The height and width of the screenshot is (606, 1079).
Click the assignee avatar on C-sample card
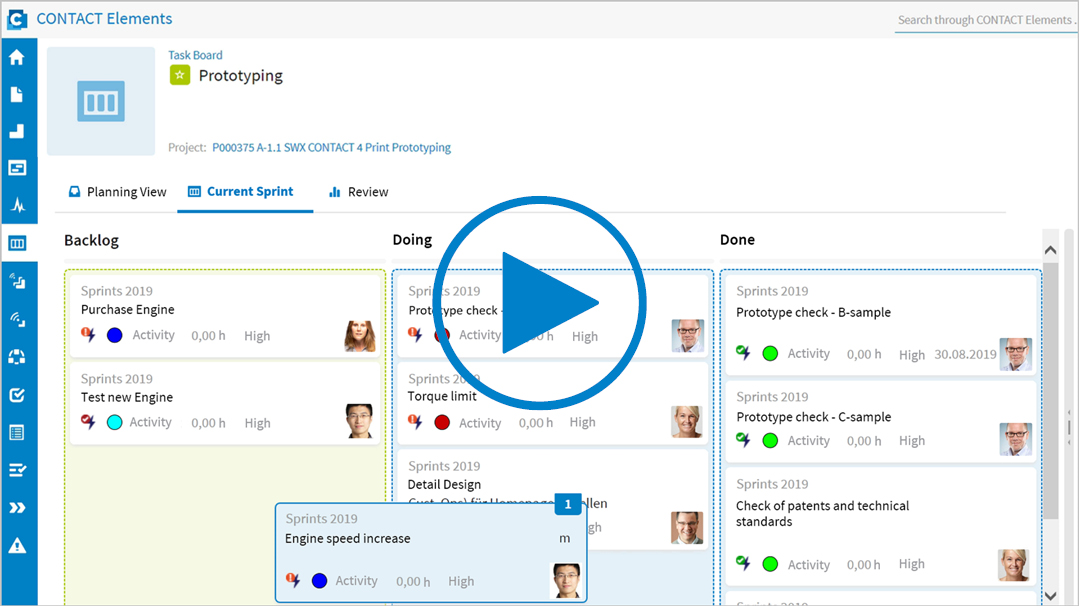pos(1016,440)
